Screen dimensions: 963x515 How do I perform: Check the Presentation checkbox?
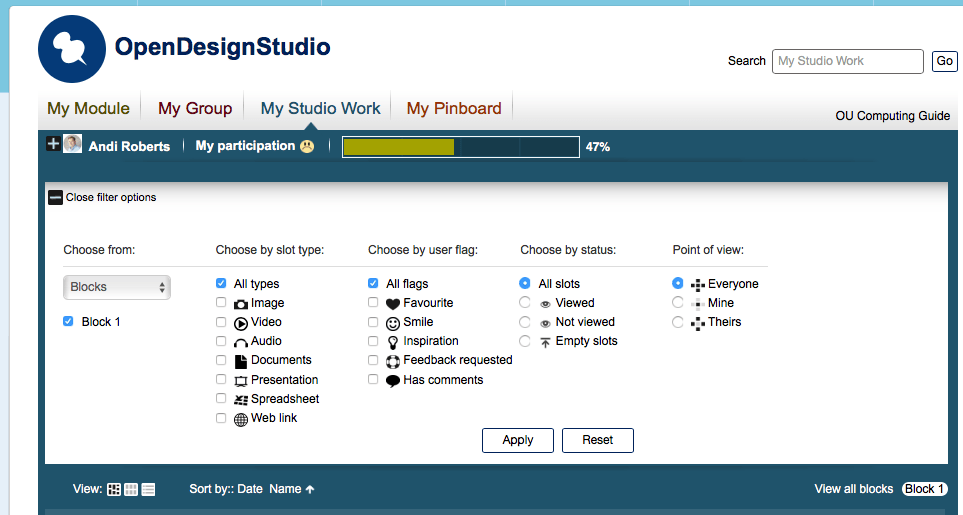point(221,379)
